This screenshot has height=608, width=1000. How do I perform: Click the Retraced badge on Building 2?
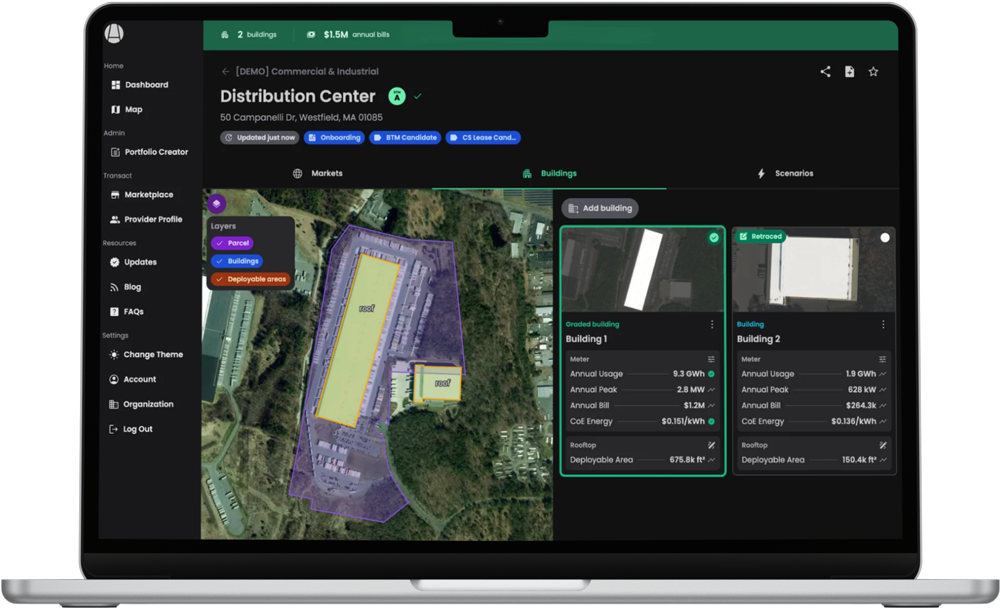(760, 237)
